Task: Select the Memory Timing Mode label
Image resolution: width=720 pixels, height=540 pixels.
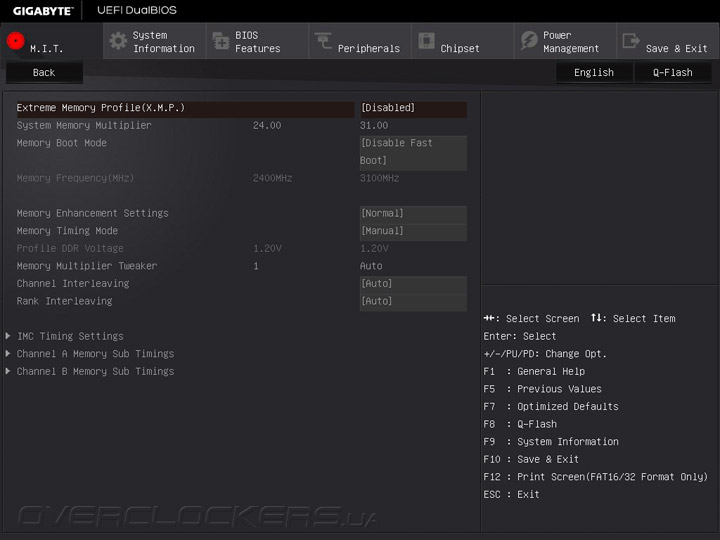Action: coord(67,231)
